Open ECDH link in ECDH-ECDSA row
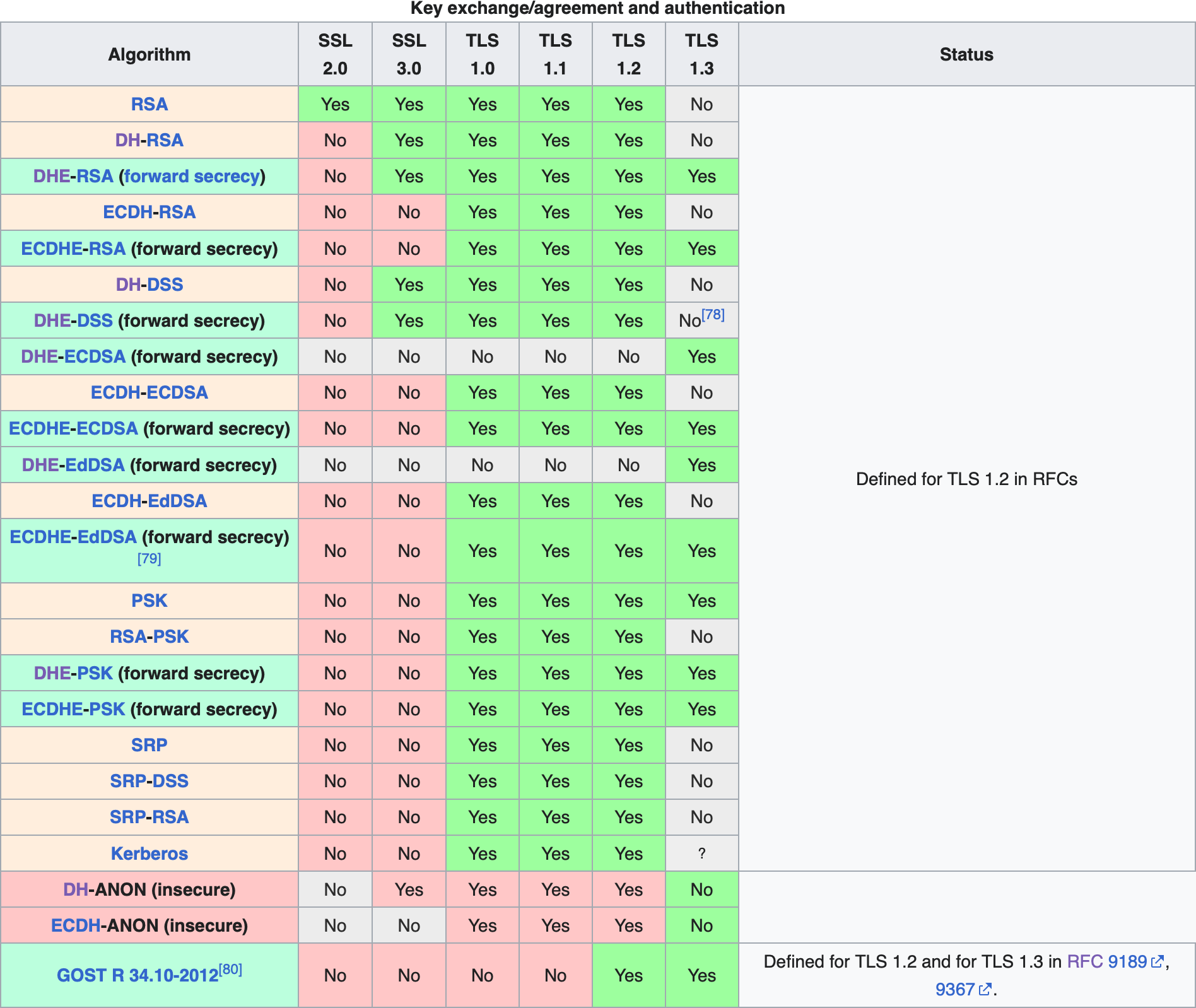This screenshot has height=1008, width=1196. [115, 392]
